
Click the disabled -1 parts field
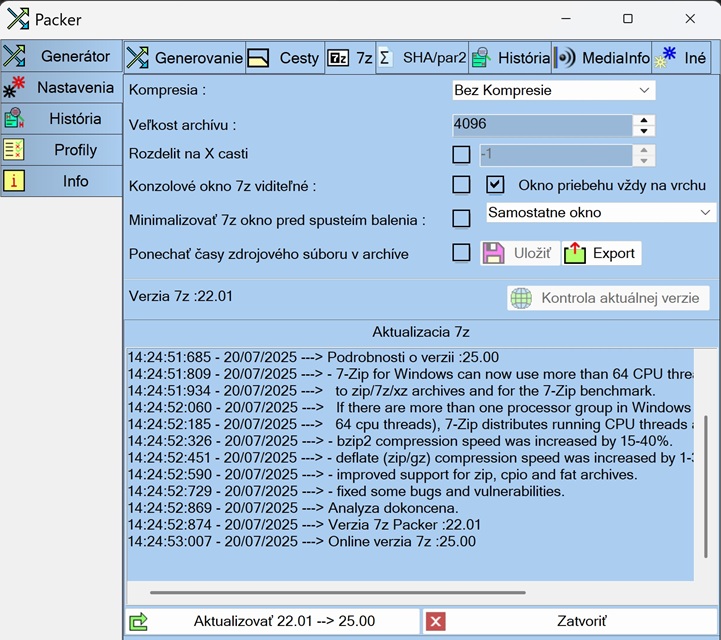tap(556, 155)
